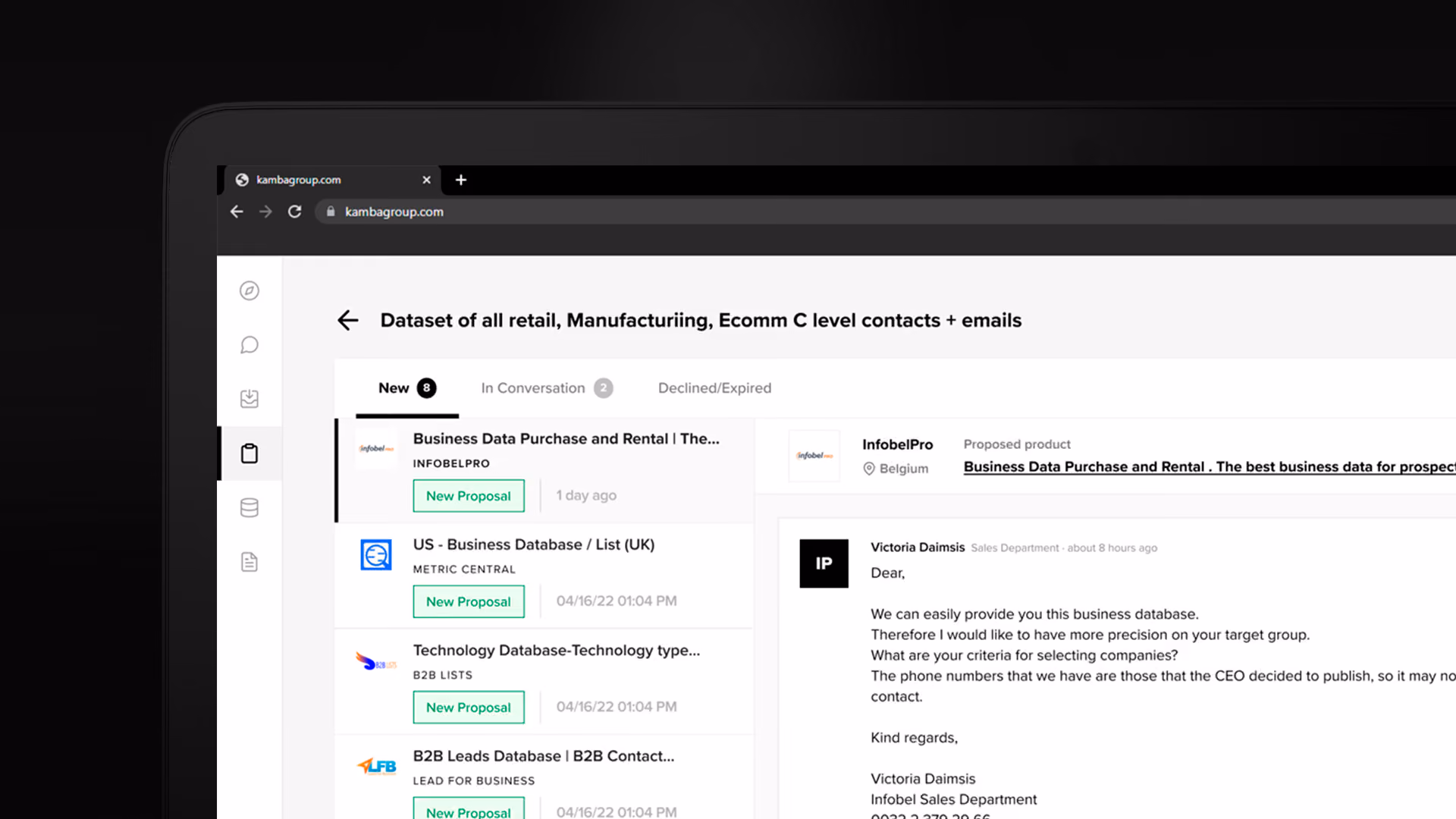Click New Proposal for Lead For Business
This screenshot has height=819, width=1456.
click(x=469, y=810)
